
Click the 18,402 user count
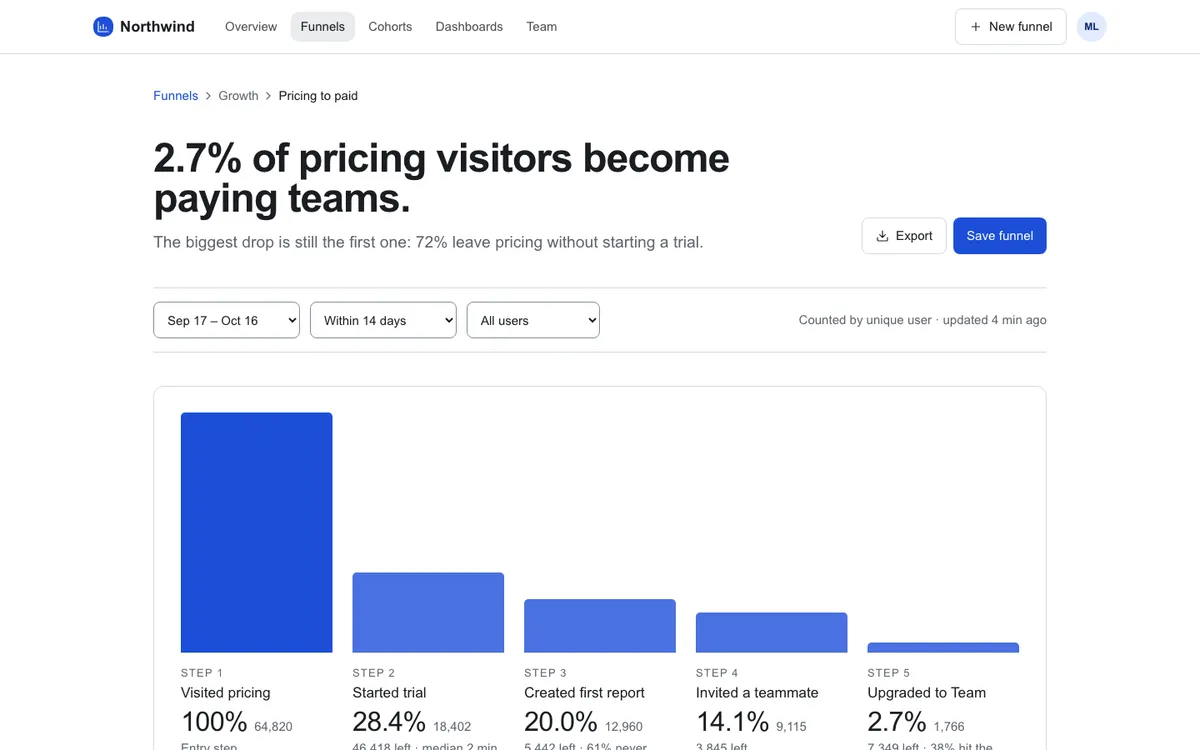click(452, 727)
